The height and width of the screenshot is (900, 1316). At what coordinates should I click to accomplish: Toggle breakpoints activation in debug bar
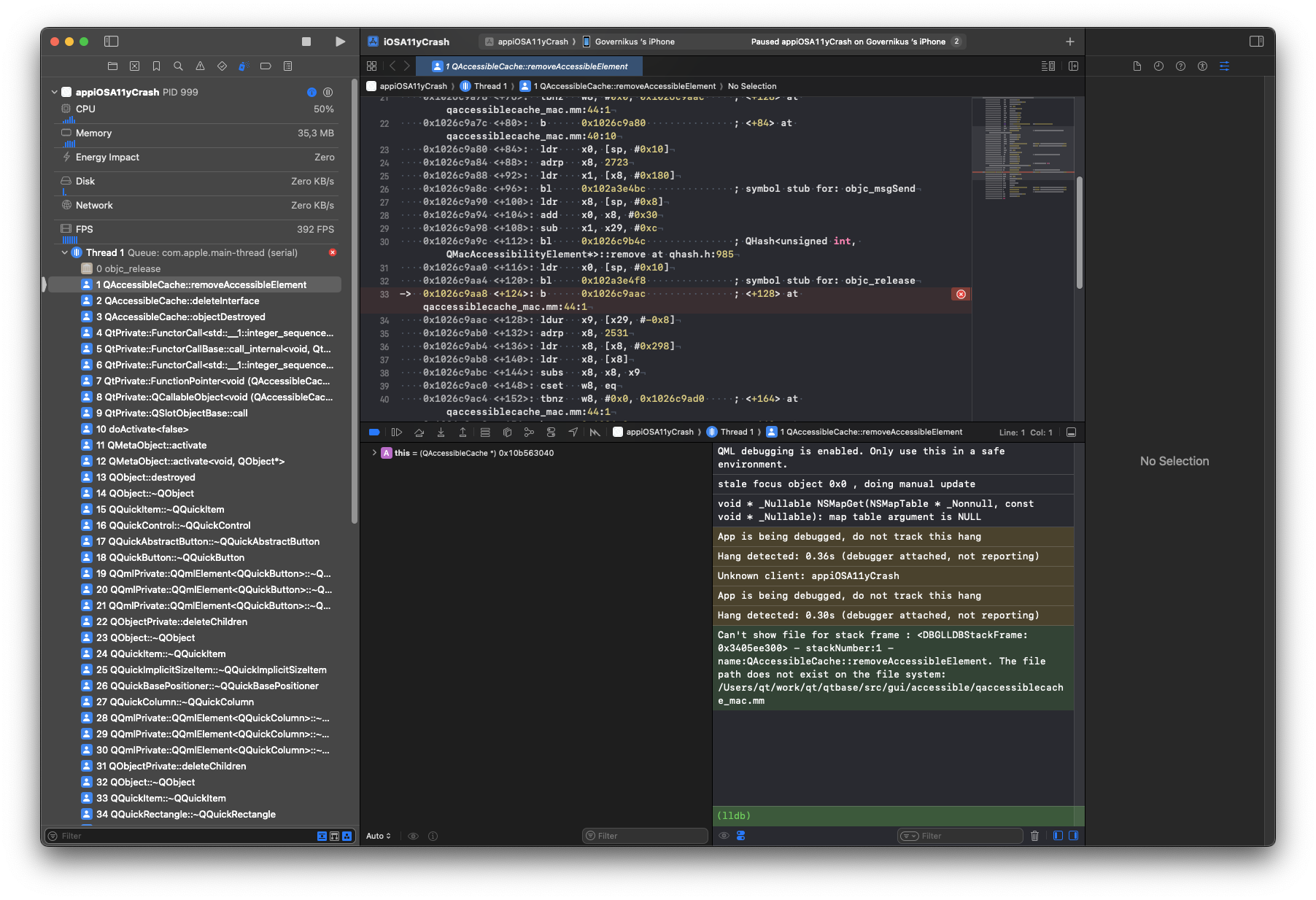(374, 432)
